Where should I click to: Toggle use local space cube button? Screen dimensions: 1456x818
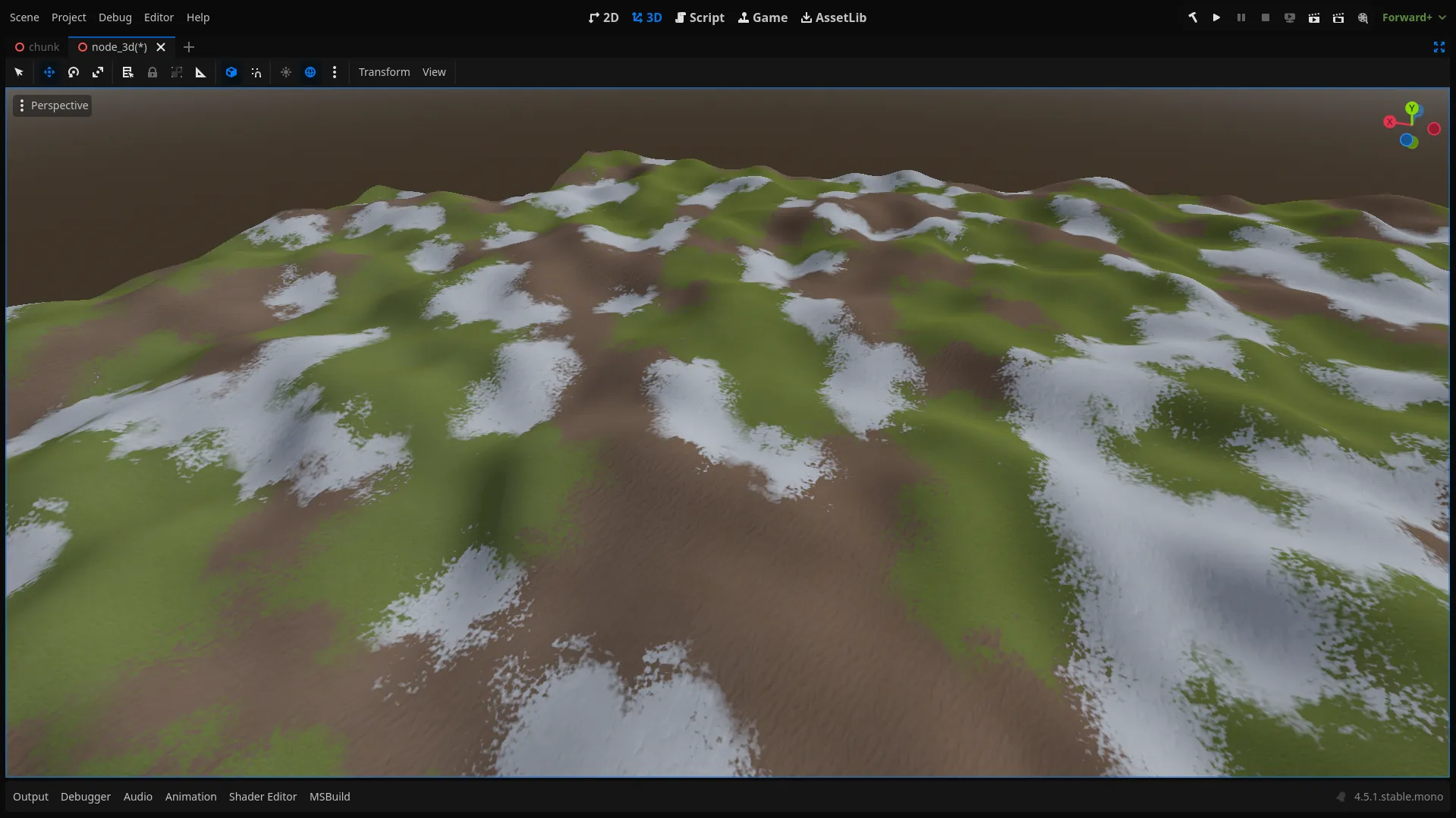click(231, 72)
